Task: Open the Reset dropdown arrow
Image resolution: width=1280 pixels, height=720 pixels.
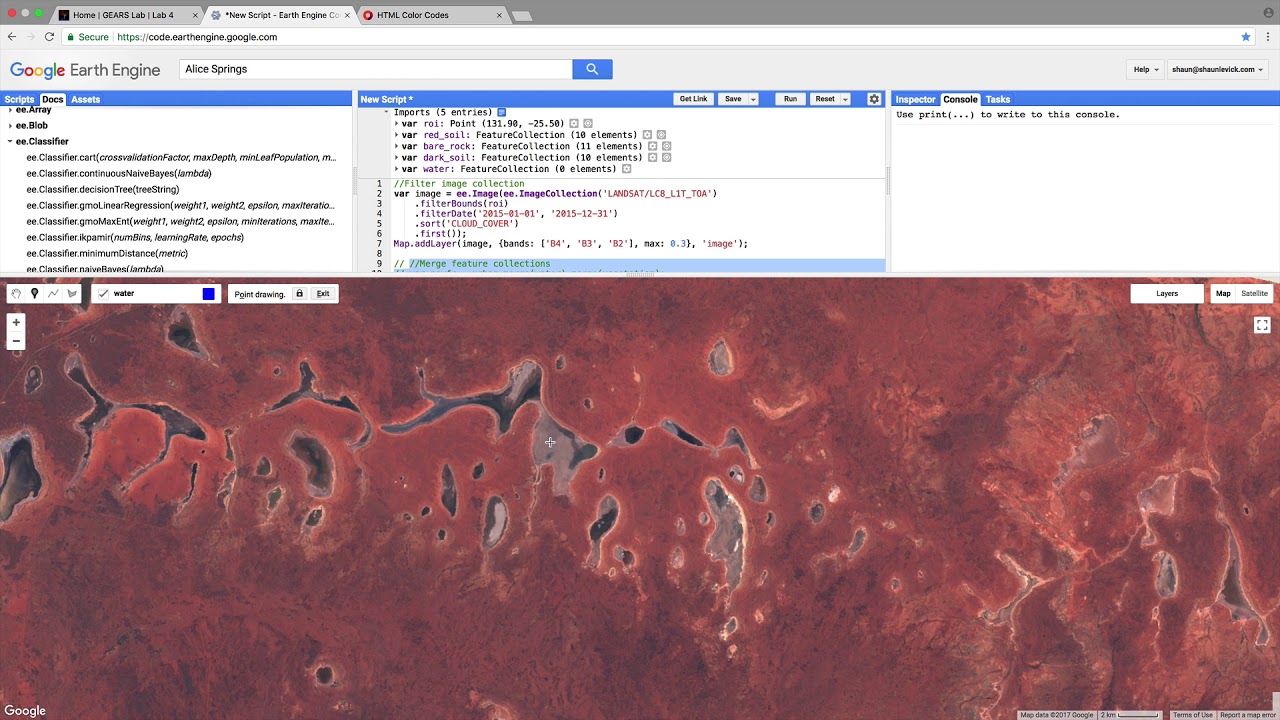Action: tap(845, 99)
